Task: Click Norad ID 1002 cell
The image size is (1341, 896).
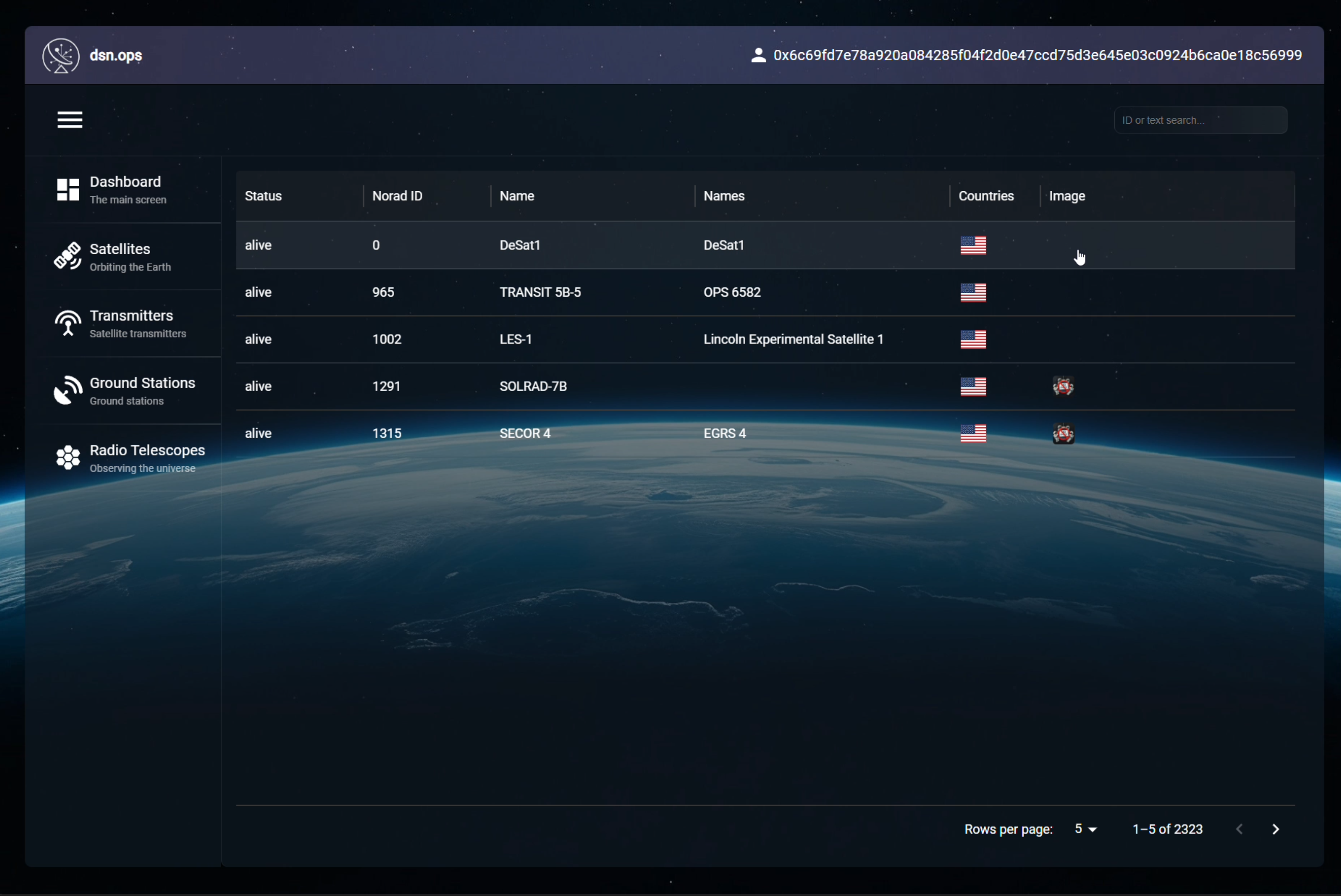Action: (387, 339)
